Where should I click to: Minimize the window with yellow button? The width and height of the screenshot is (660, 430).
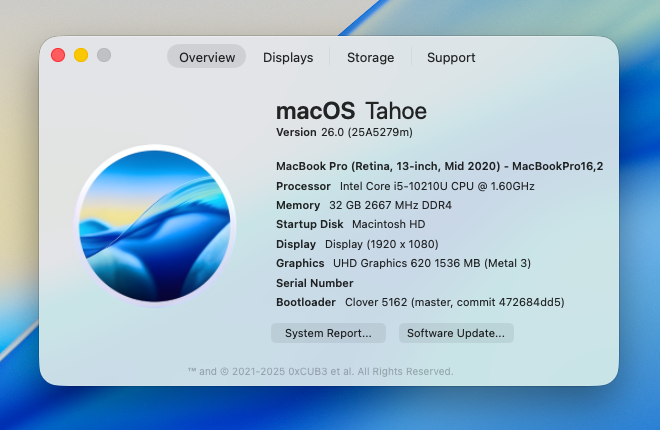pos(81,55)
